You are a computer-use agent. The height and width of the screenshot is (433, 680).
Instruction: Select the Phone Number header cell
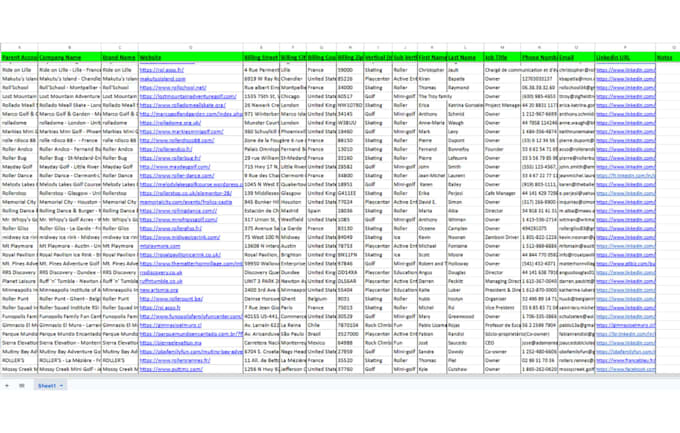539,57
